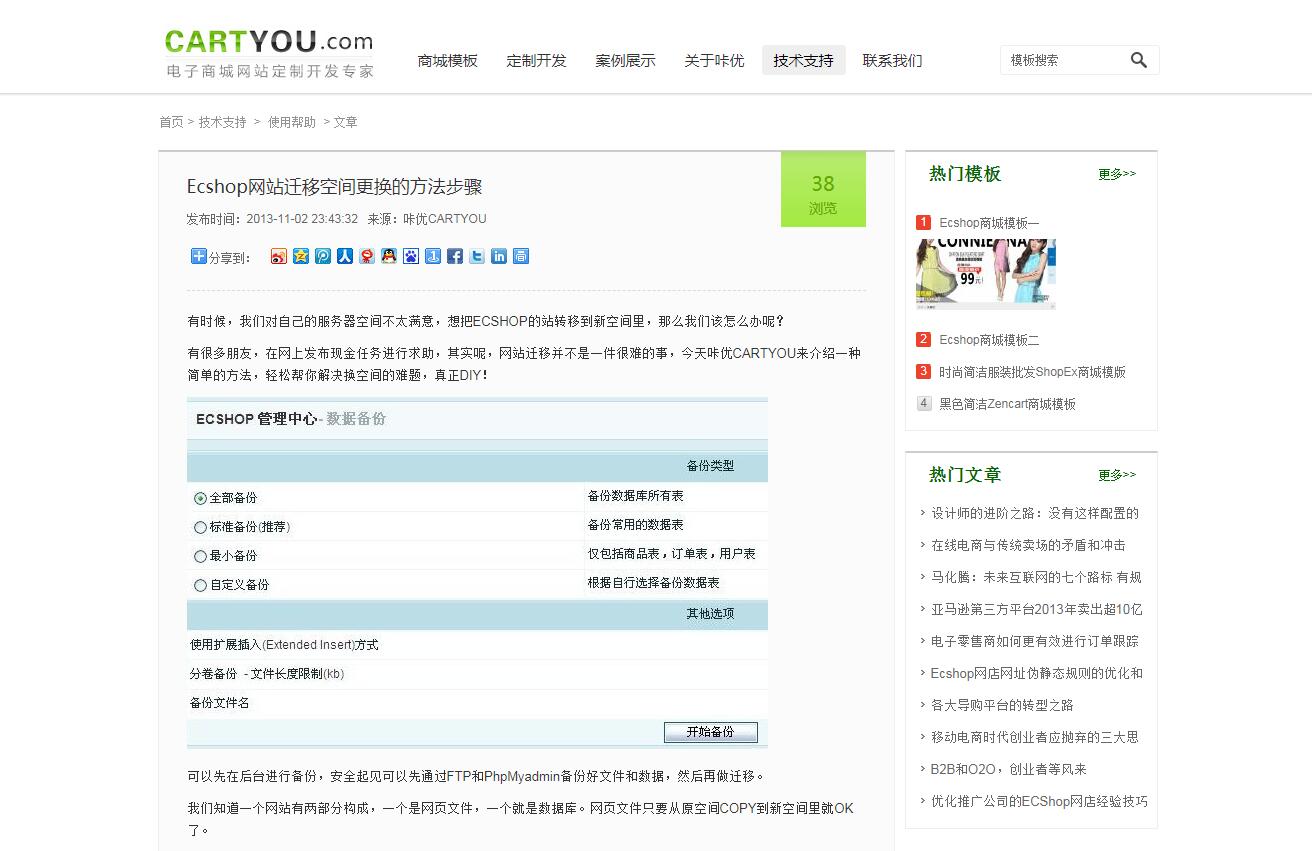The width and height of the screenshot is (1312, 851).
Task: Open article 马化腾：未来互联网的七个路标
Action: pos(1036,577)
